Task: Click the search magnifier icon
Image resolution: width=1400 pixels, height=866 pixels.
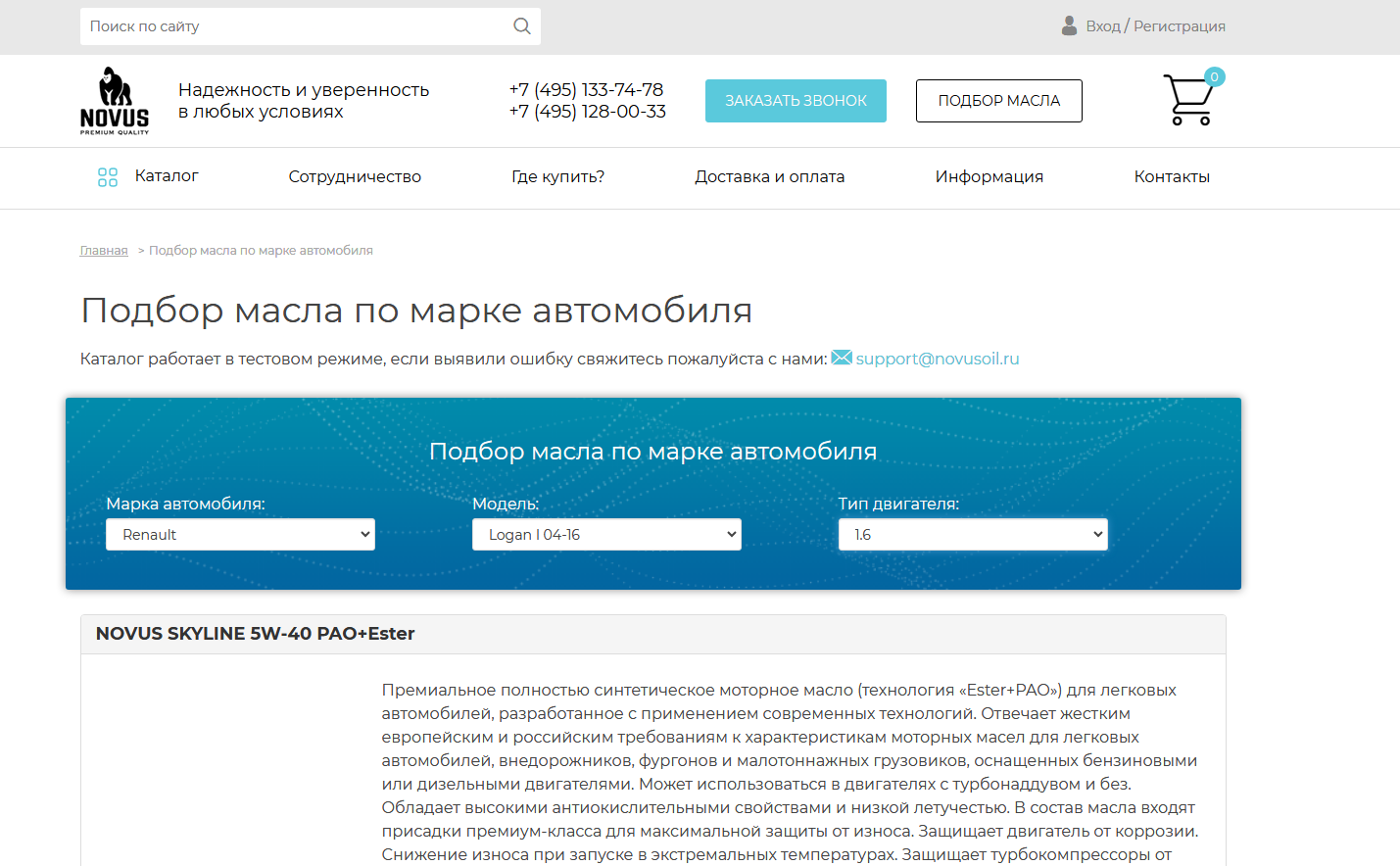Action: [x=522, y=26]
